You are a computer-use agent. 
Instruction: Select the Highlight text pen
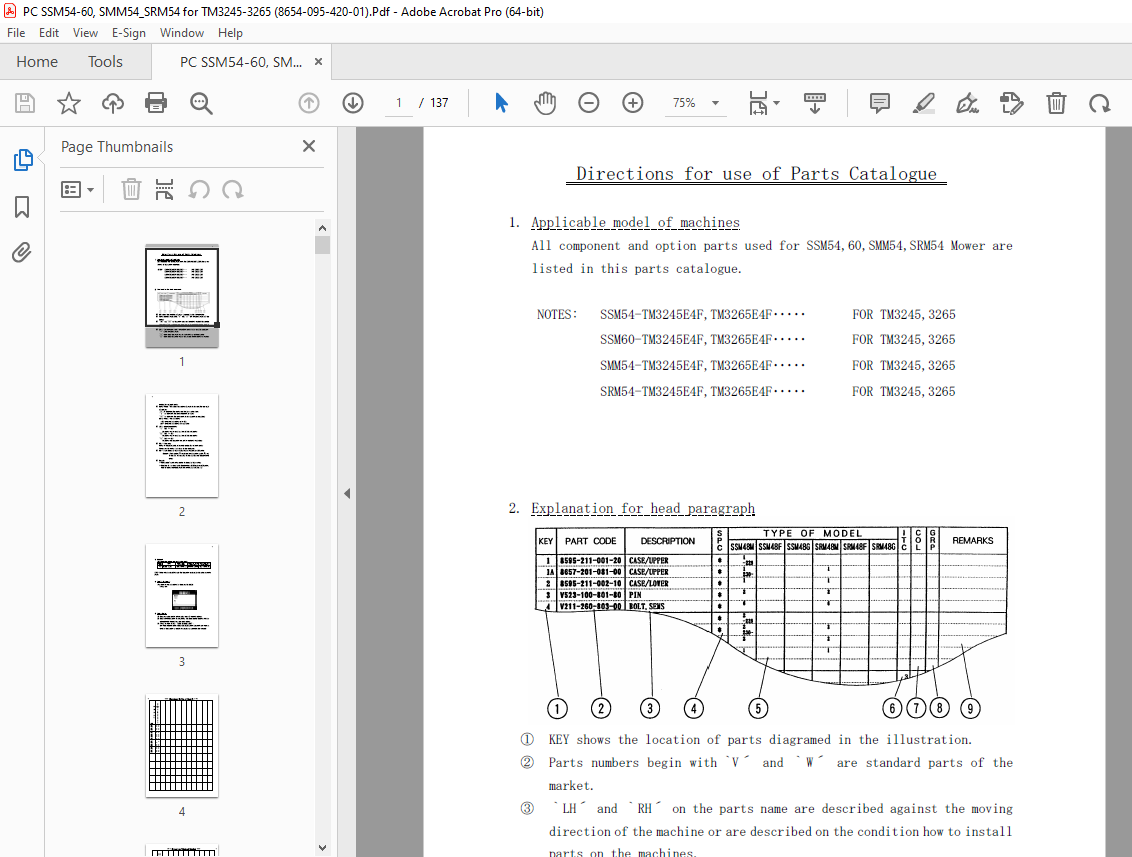923,103
